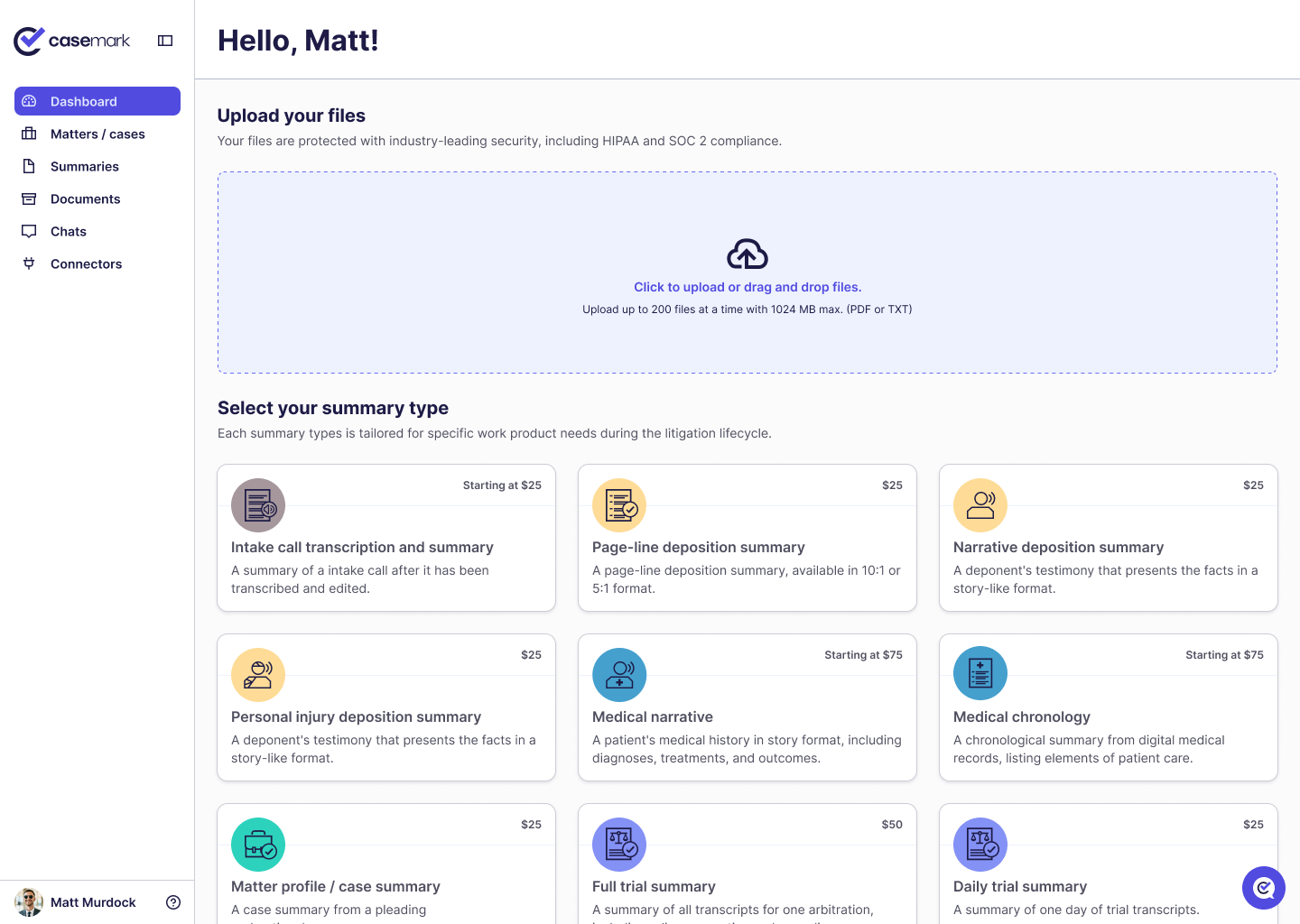Open the Matter profile / case summary card
The height and width of the screenshot is (924, 1300).
[x=385, y=863]
